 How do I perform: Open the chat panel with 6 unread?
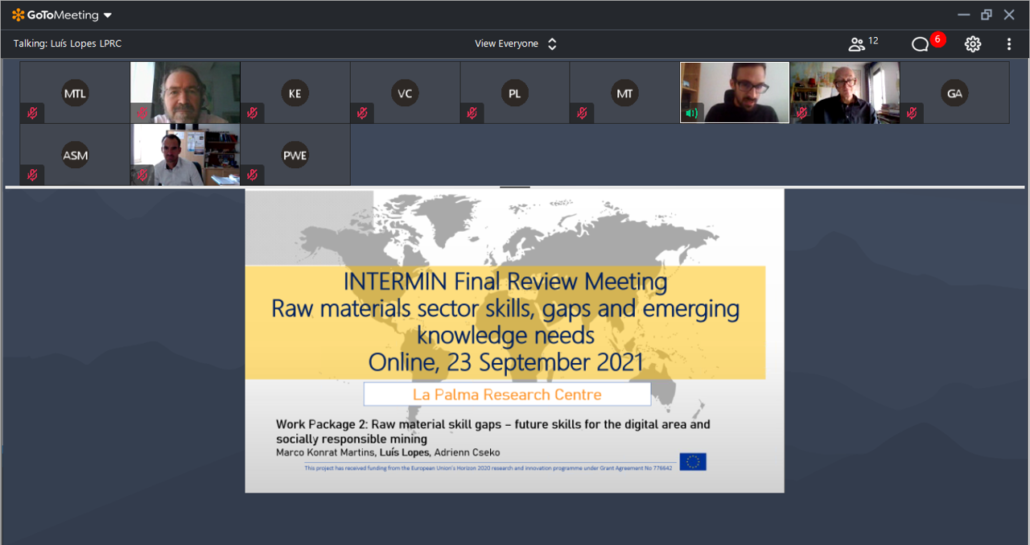tap(920, 44)
